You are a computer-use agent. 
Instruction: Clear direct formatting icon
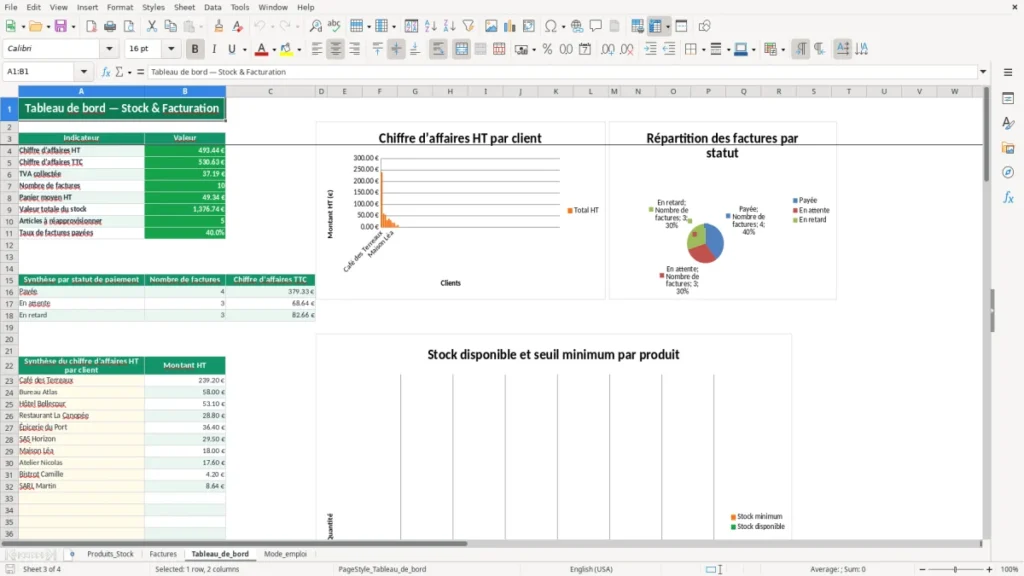[238, 26]
